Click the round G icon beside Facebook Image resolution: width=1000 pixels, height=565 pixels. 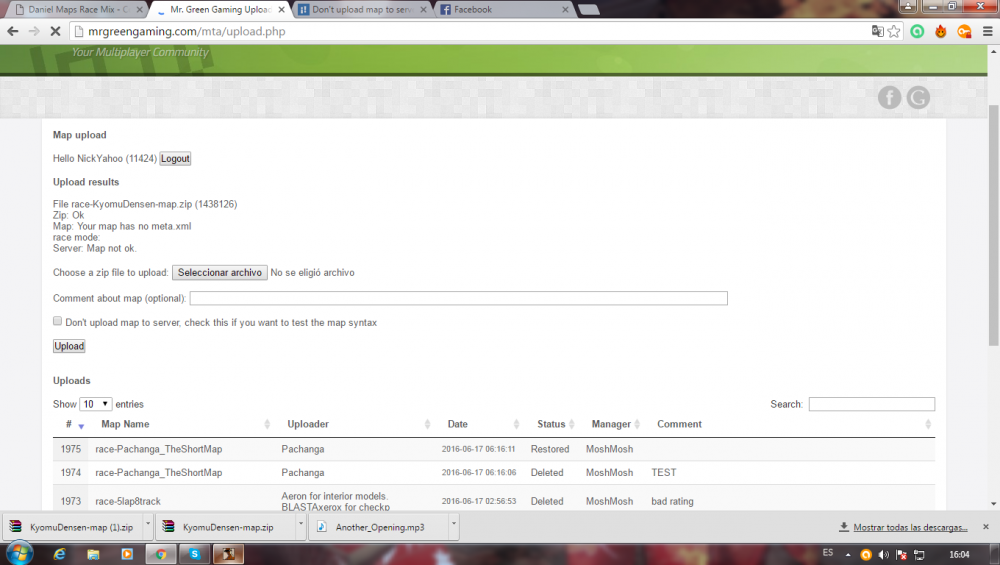point(917,97)
